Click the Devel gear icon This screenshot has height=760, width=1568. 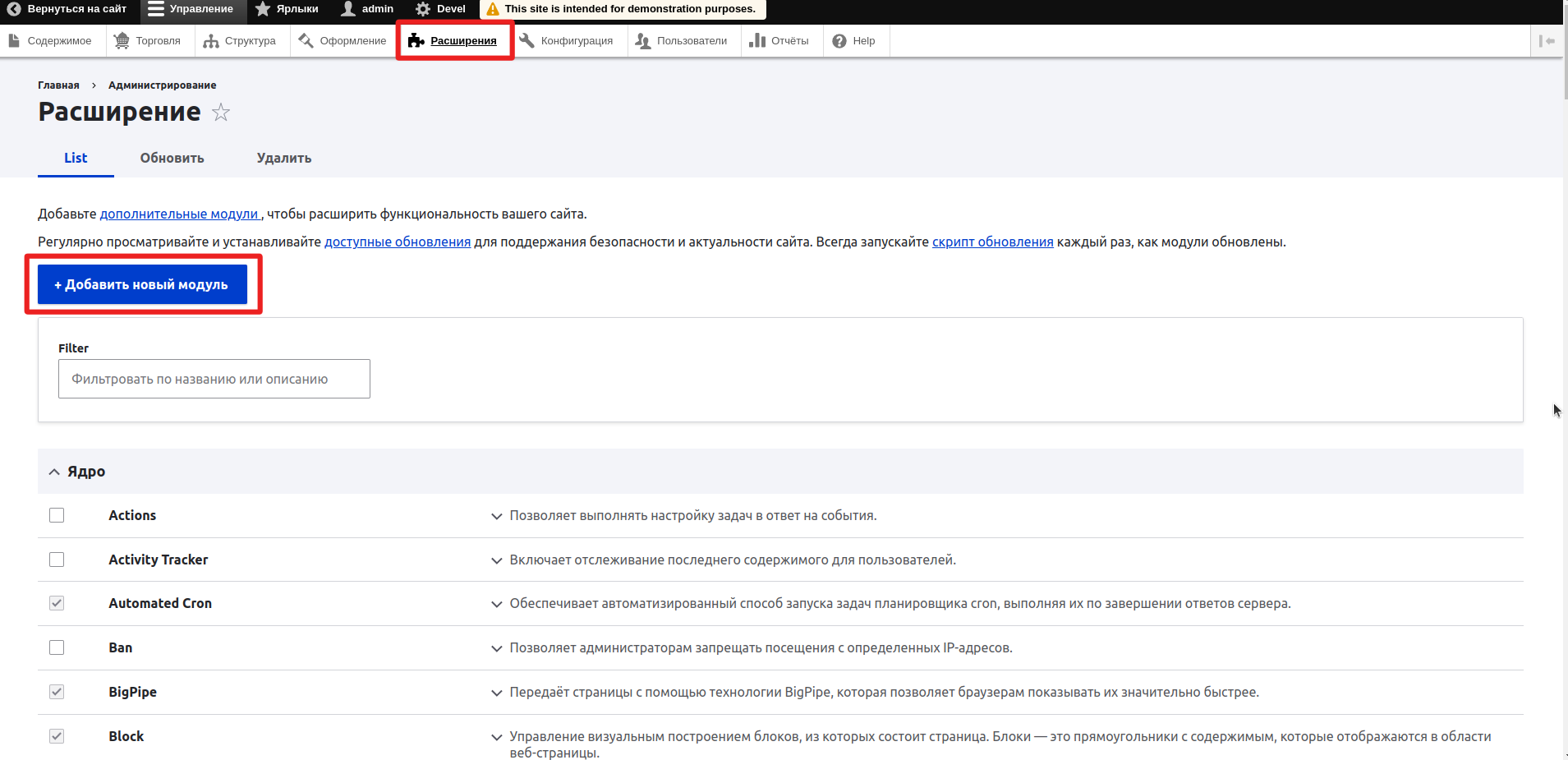423,9
